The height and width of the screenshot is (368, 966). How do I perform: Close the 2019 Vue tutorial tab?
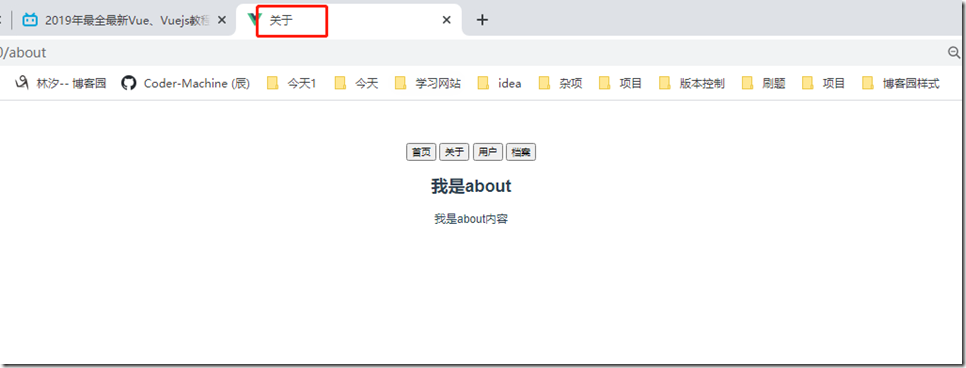point(222,20)
